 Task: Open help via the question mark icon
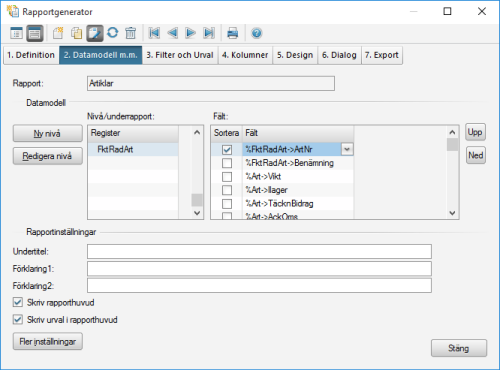(256, 33)
